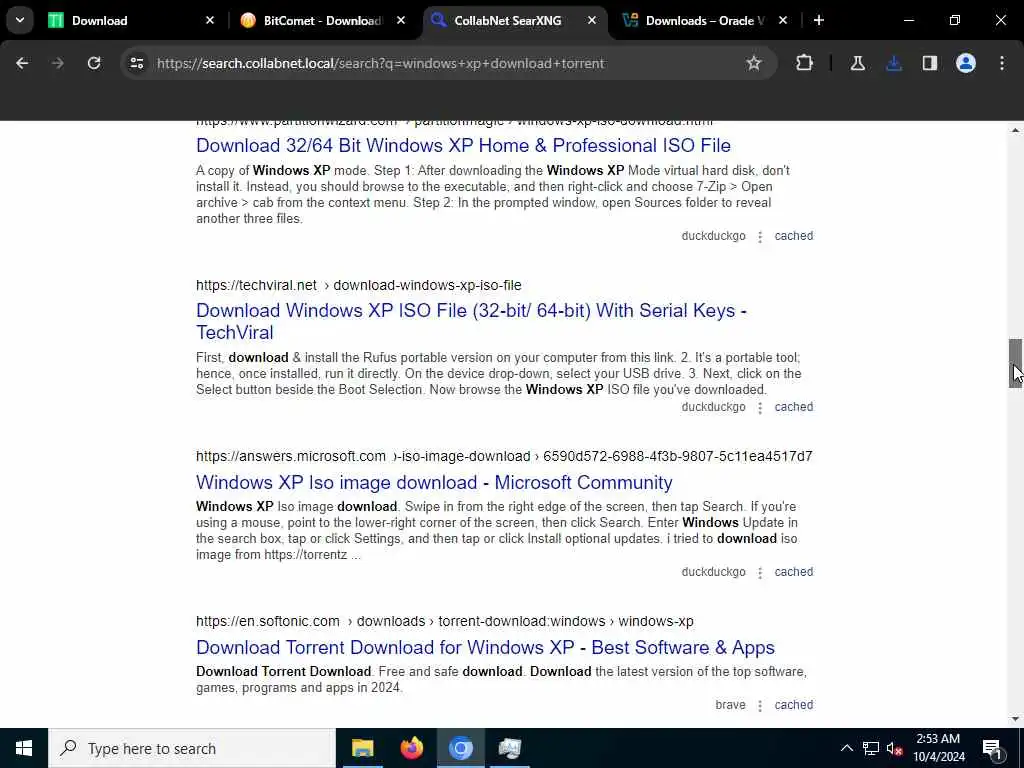Close the CollabNet SearXNG tab
The image size is (1024, 768).
coord(592,21)
